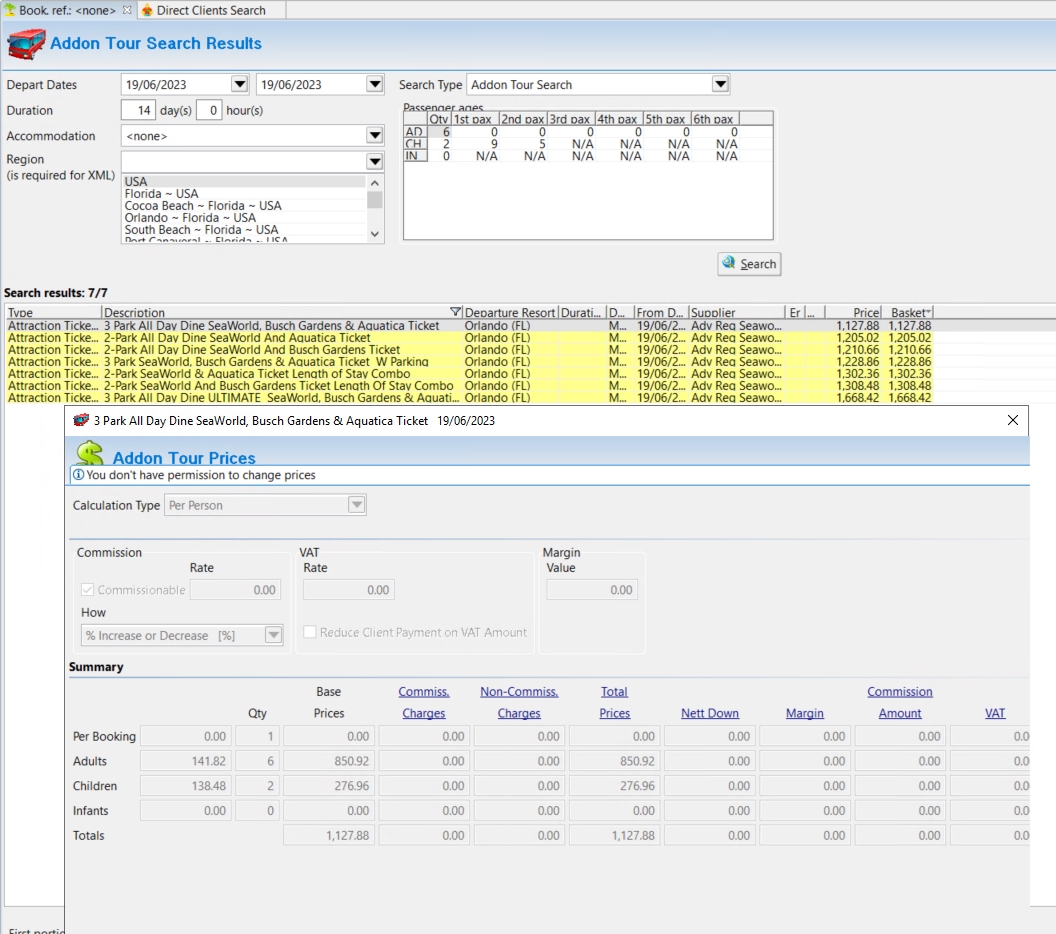Select the Book. ref. tab
The height and width of the screenshot is (934, 1056).
point(67,10)
